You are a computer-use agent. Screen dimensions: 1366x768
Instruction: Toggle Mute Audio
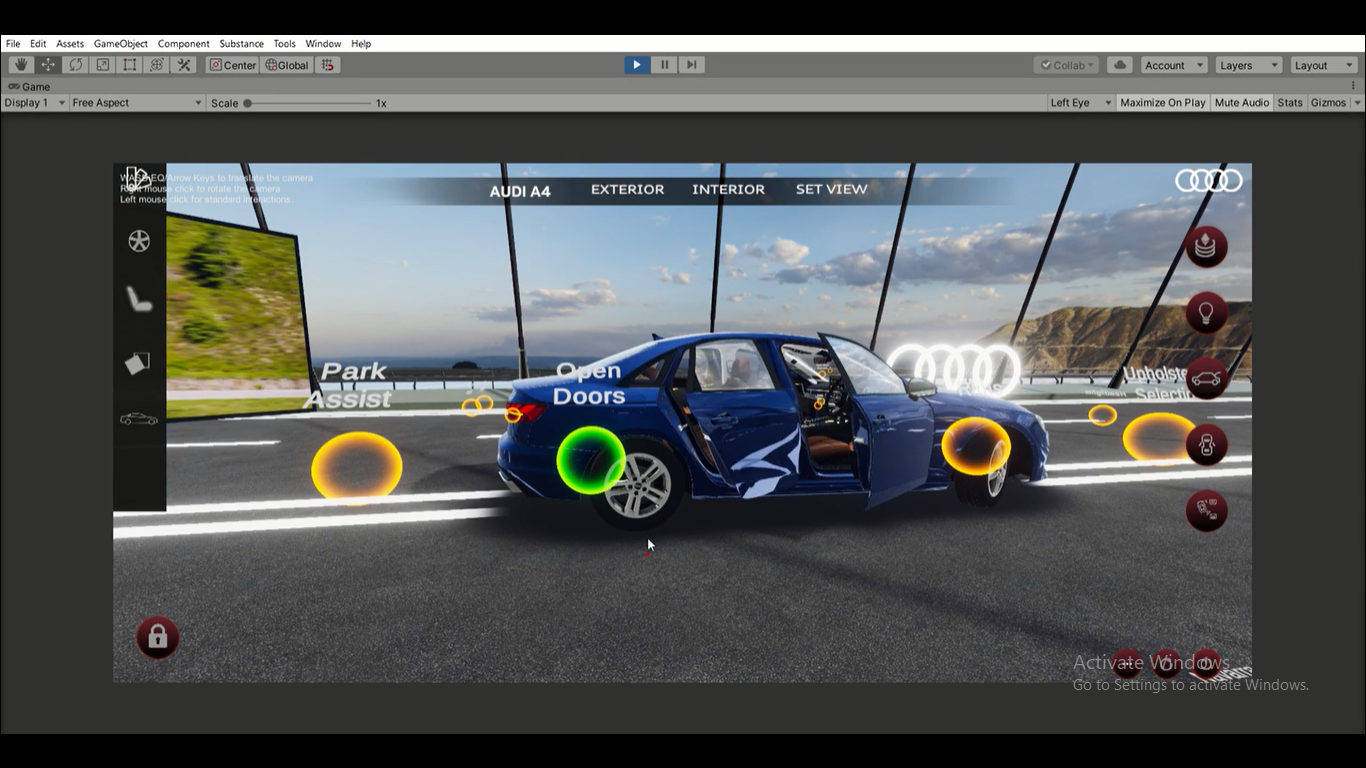(x=1241, y=103)
